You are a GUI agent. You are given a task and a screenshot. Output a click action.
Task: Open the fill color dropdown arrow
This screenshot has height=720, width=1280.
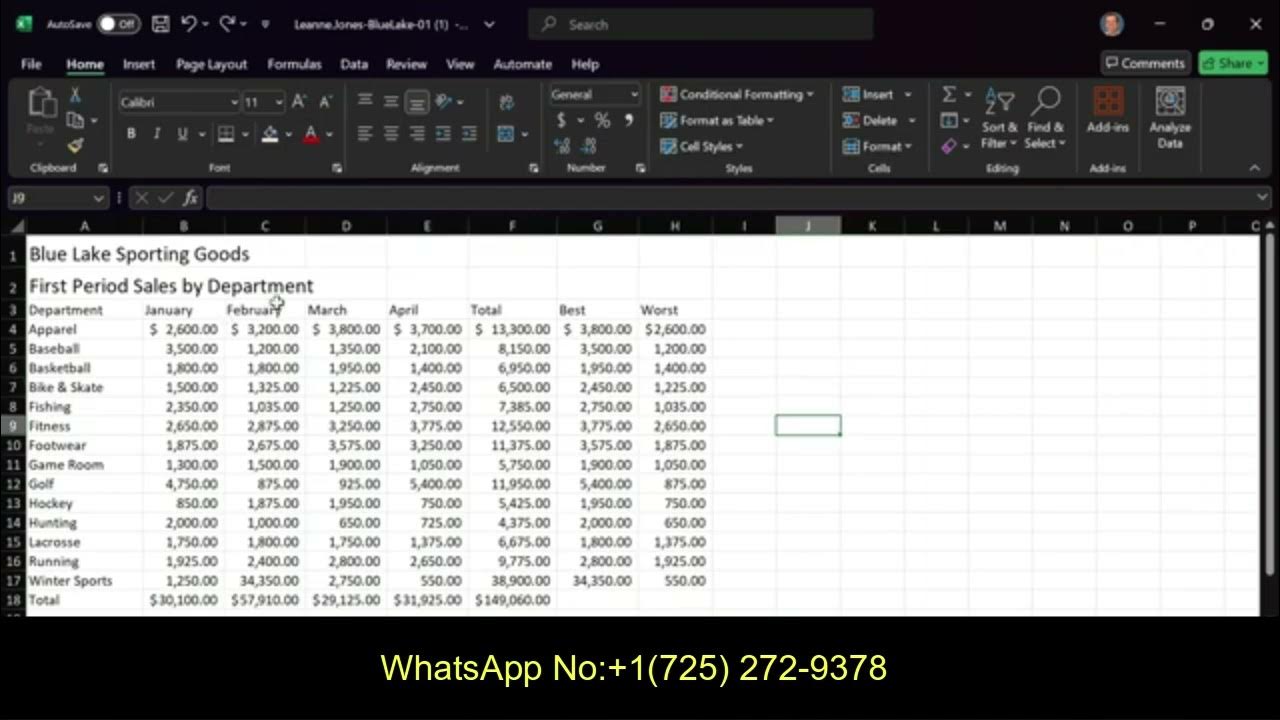point(288,134)
